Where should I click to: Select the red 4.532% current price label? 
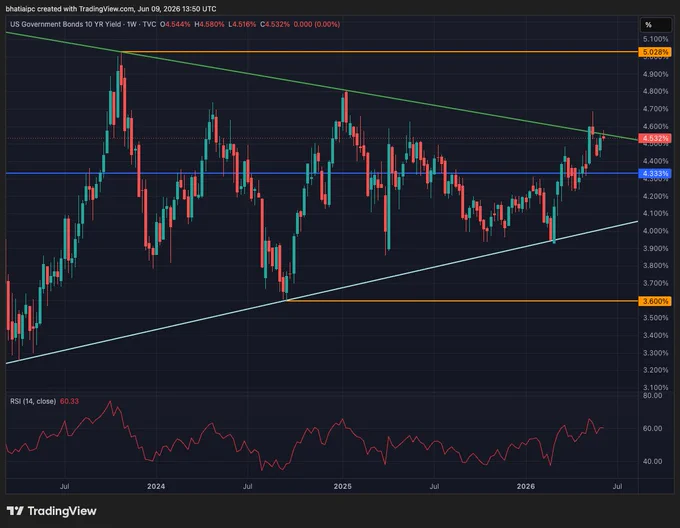click(655, 138)
